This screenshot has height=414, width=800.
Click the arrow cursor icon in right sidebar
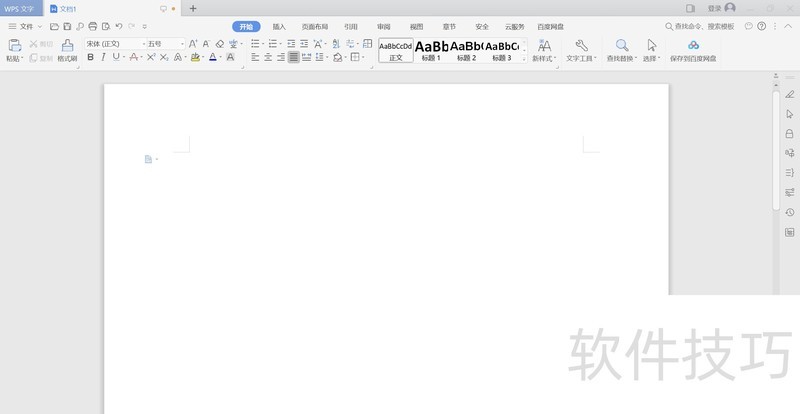click(790, 114)
